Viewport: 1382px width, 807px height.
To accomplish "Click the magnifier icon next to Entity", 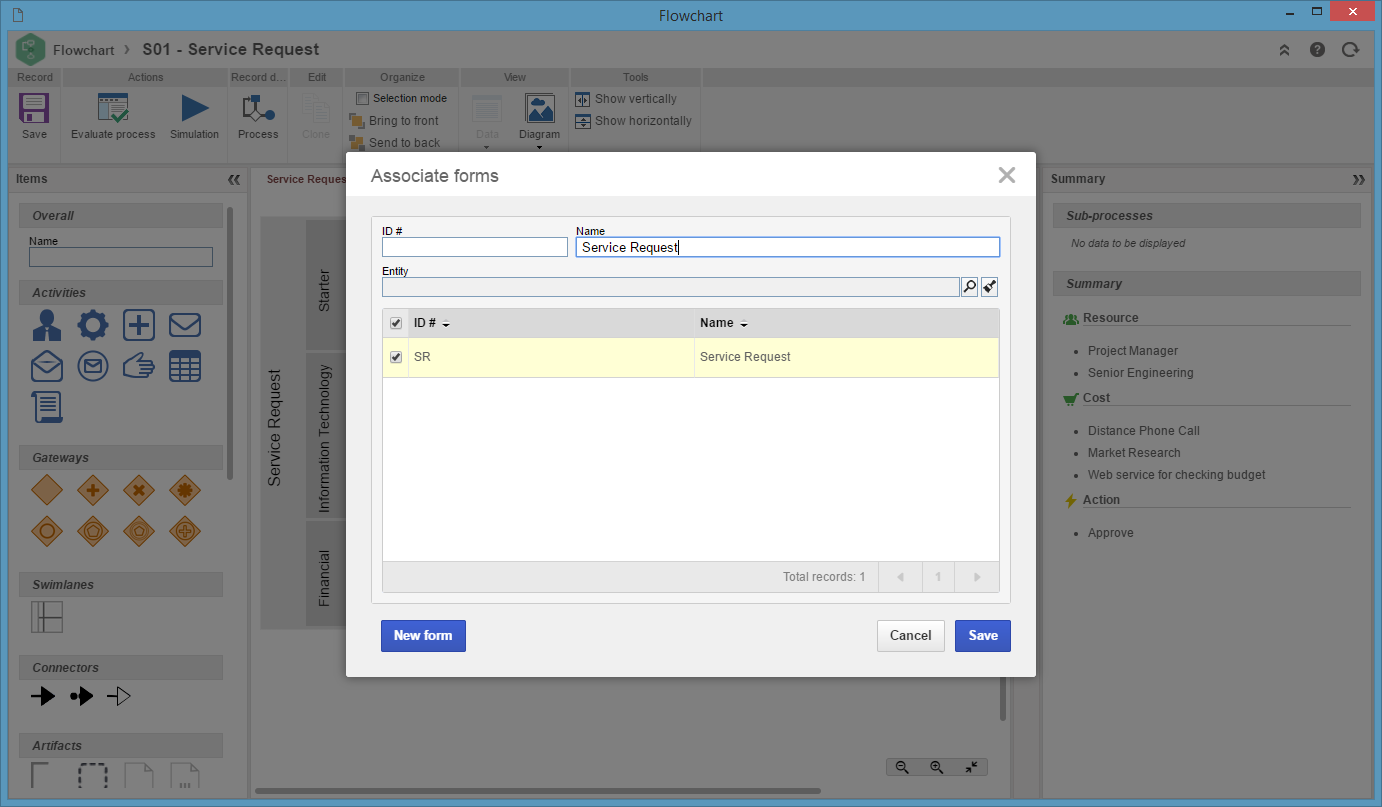I will (x=969, y=287).
